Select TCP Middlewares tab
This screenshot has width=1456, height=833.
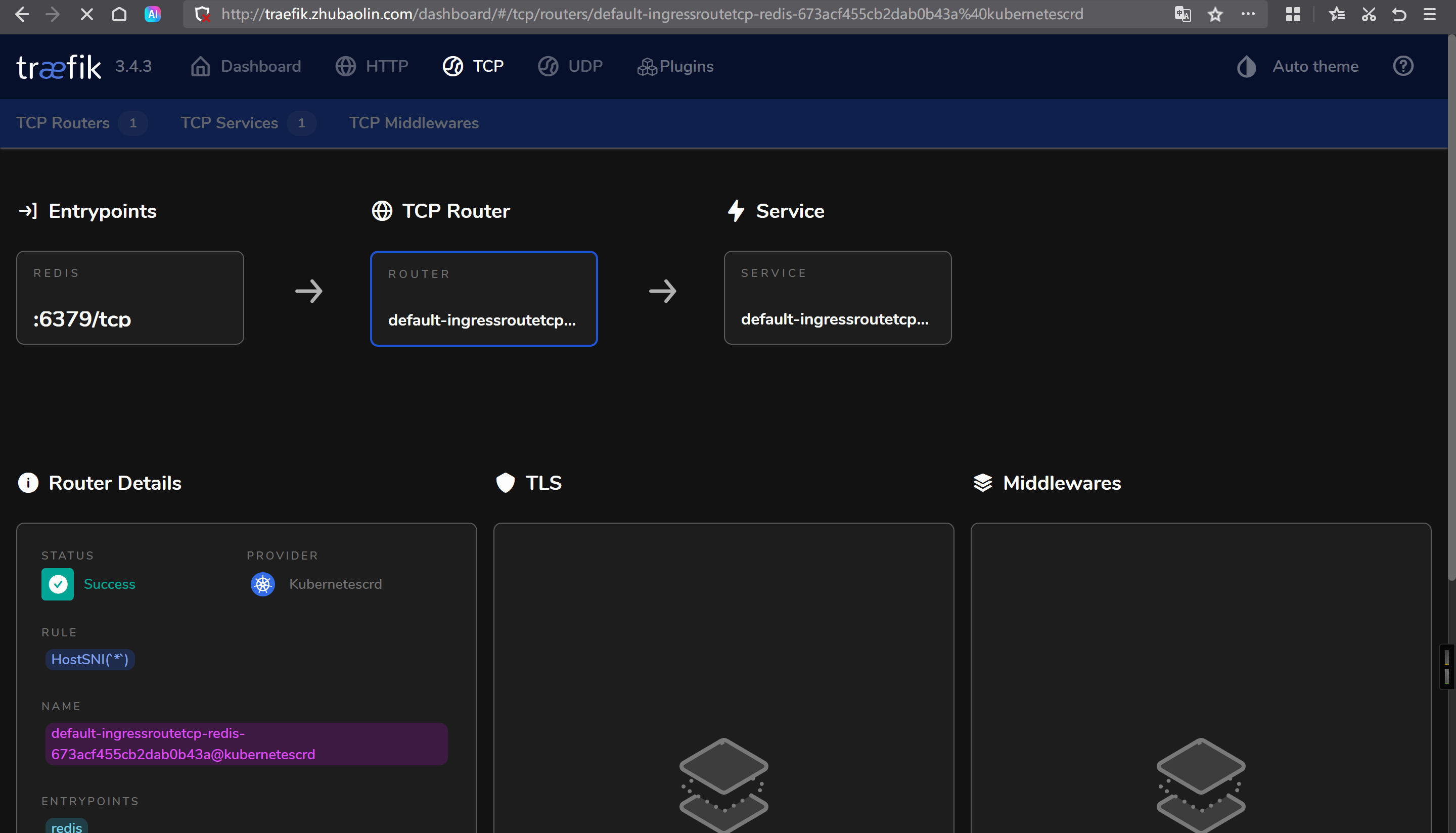click(414, 123)
